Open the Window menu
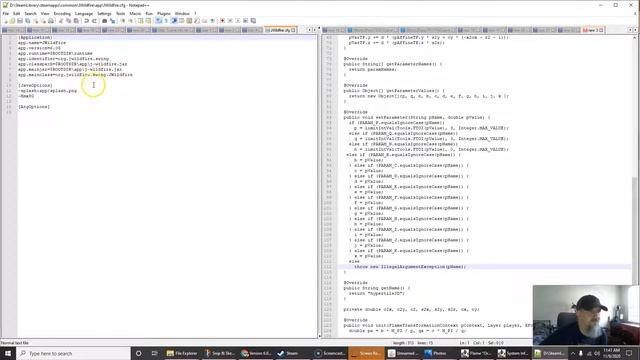This screenshot has height=360, width=640. coord(182,13)
